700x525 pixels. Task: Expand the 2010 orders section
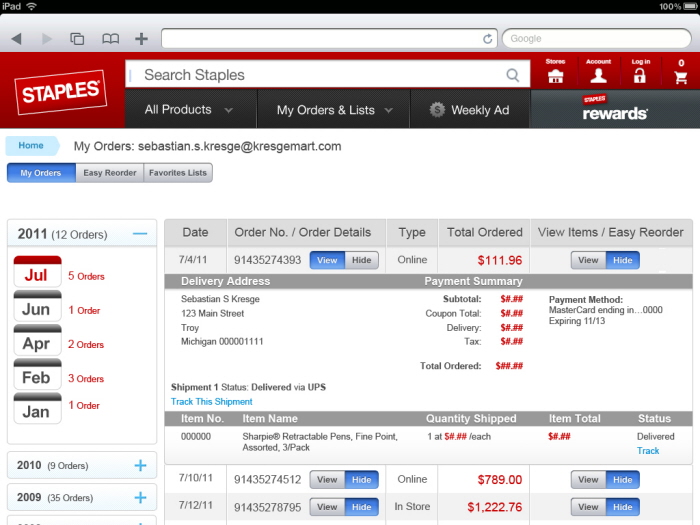coord(140,465)
